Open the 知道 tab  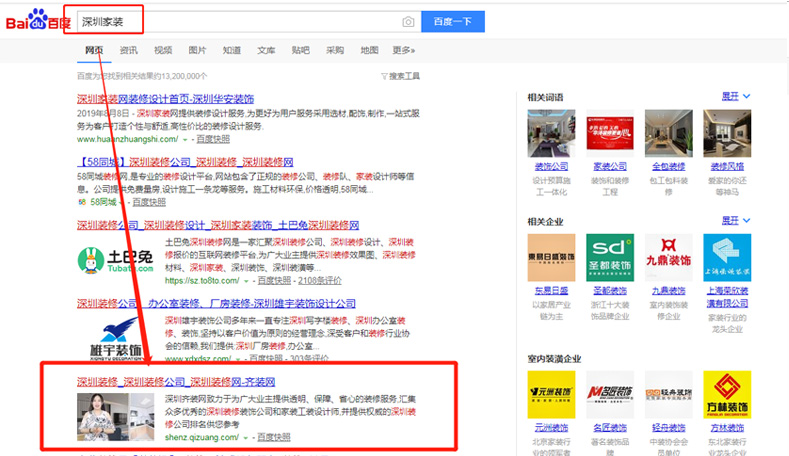231,50
